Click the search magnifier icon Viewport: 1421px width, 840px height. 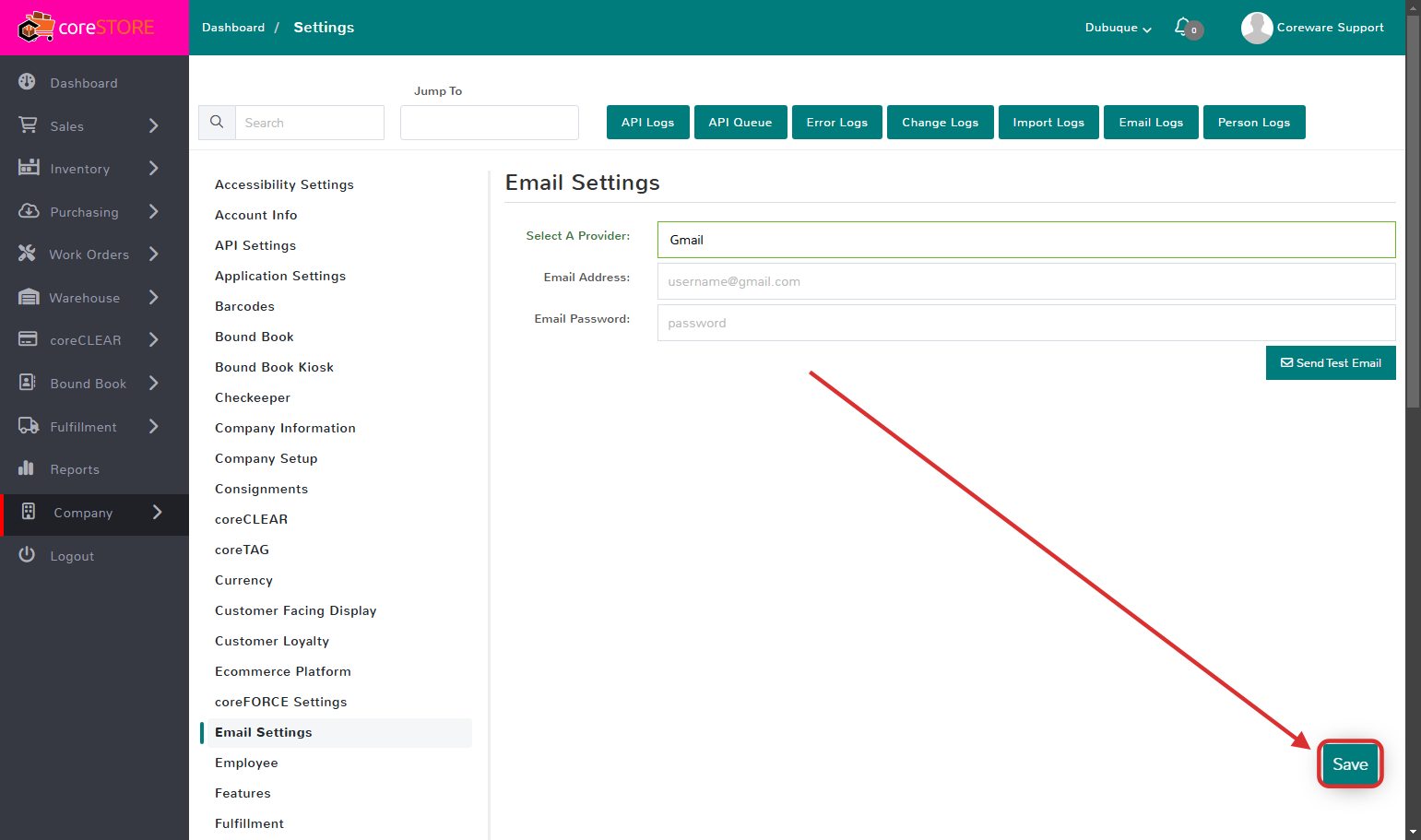217,122
